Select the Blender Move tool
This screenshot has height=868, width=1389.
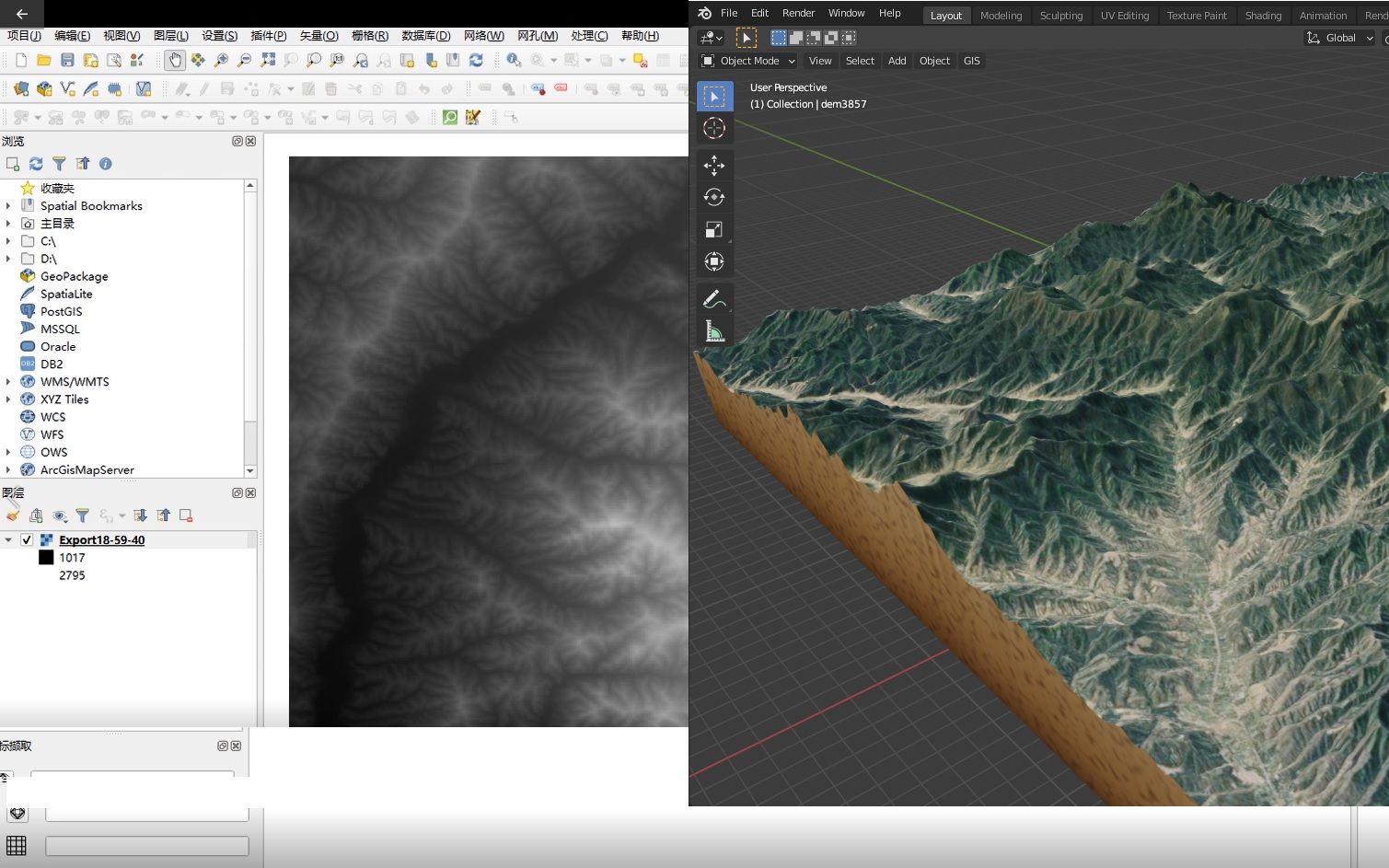pos(714,166)
